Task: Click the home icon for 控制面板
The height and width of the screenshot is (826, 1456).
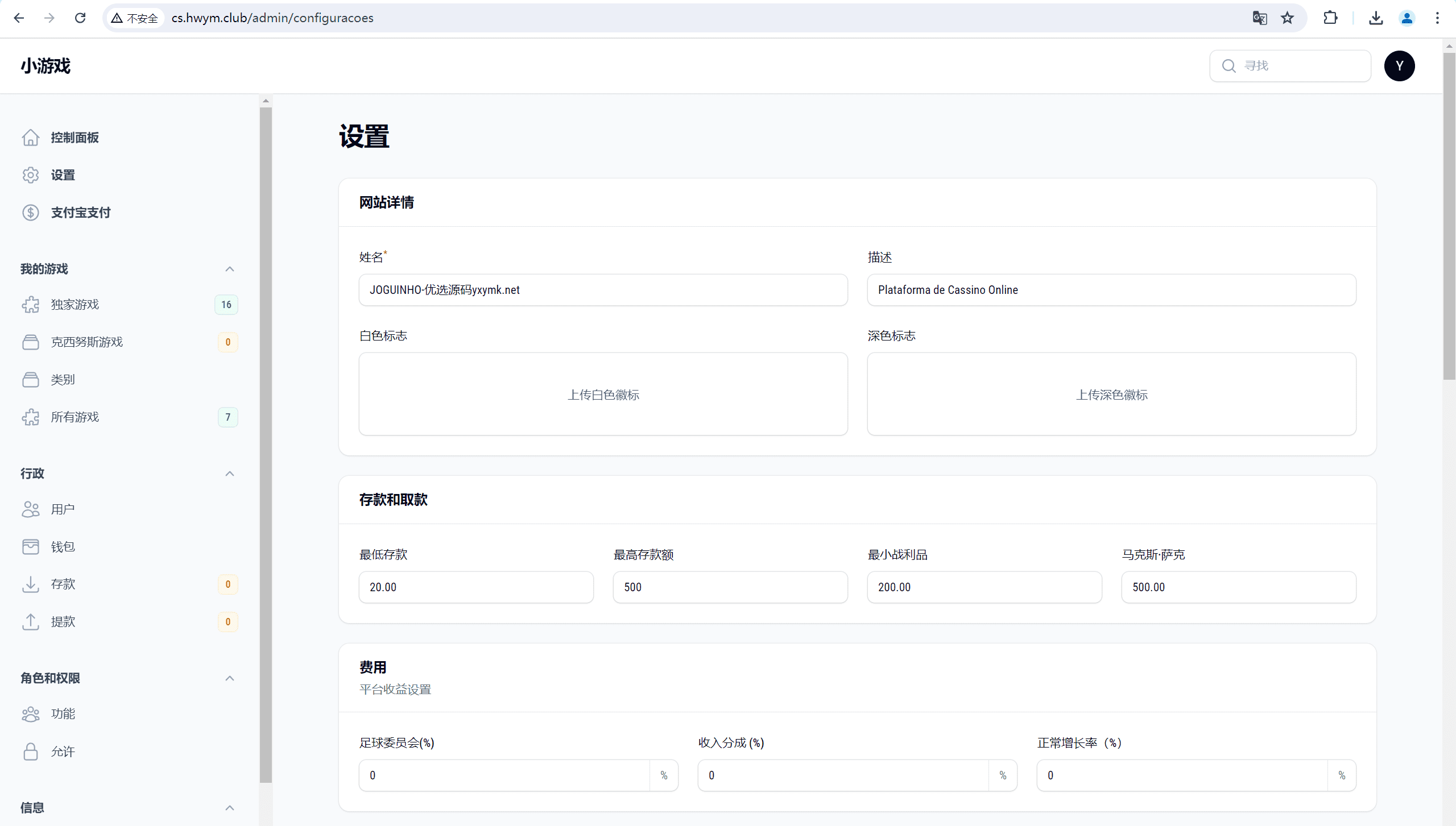Action: [31, 138]
